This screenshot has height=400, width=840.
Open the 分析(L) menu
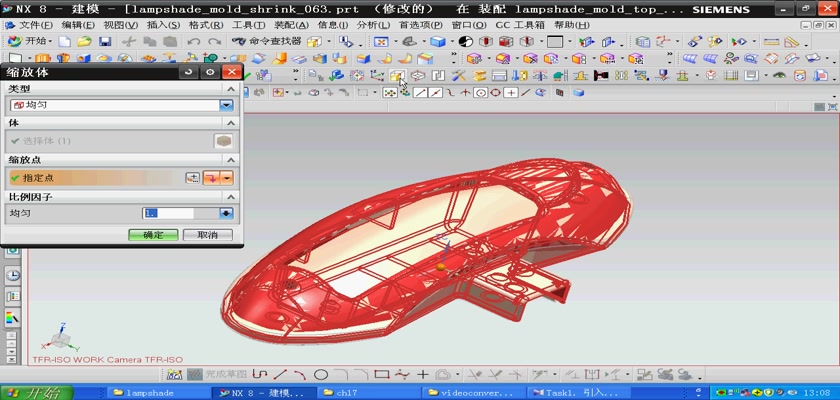point(372,24)
